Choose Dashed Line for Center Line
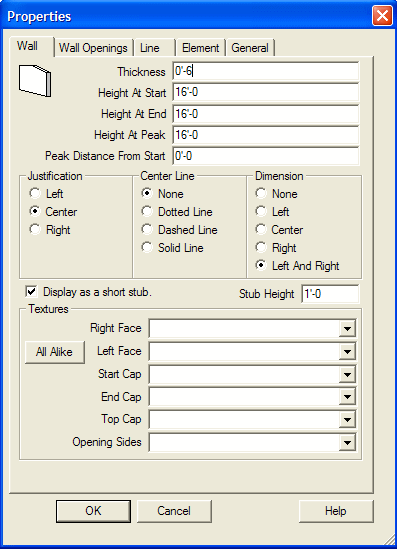The height and width of the screenshot is (549, 397). (147, 229)
